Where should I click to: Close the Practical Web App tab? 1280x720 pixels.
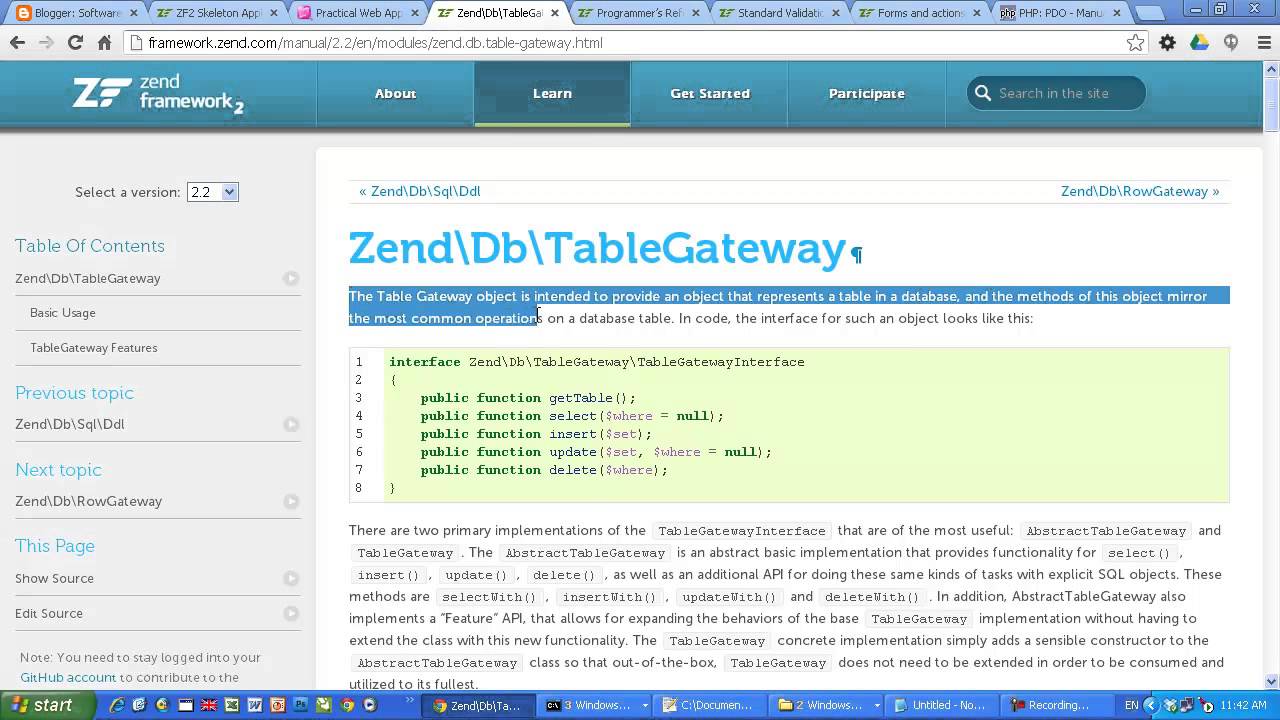(415, 14)
